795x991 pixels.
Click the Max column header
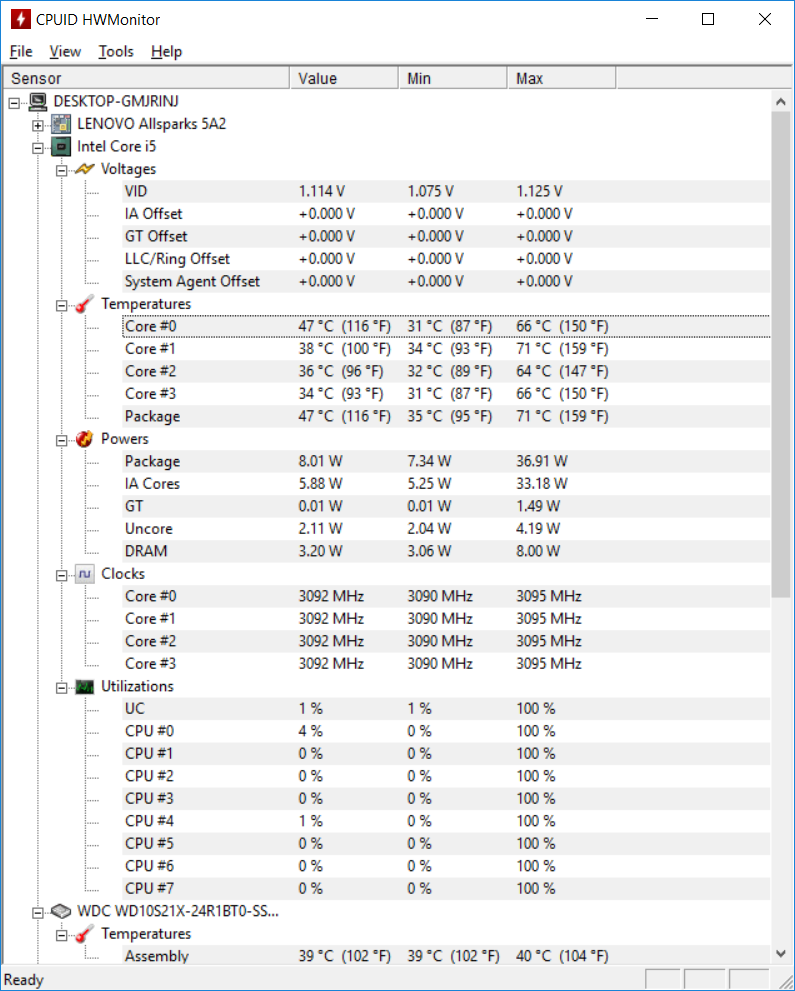[x=560, y=78]
